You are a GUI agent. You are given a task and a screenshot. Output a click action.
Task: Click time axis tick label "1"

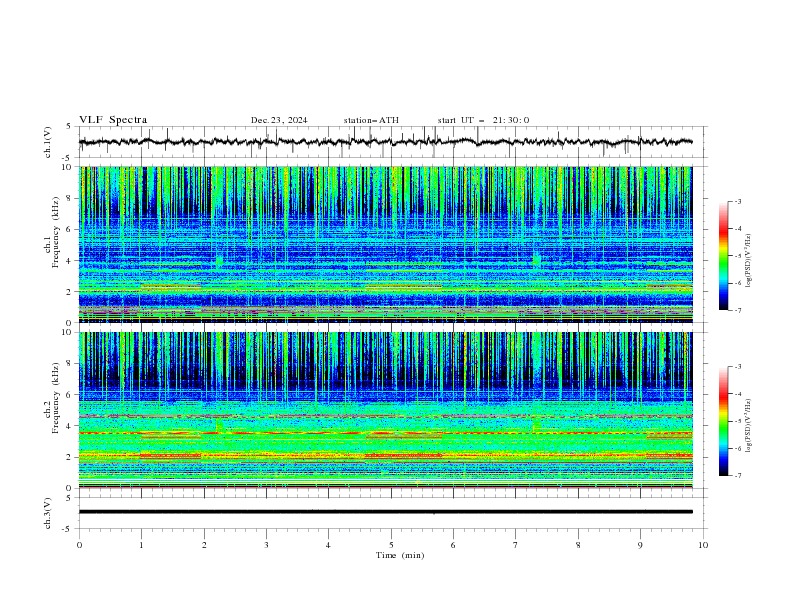click(x=142, y=545)
